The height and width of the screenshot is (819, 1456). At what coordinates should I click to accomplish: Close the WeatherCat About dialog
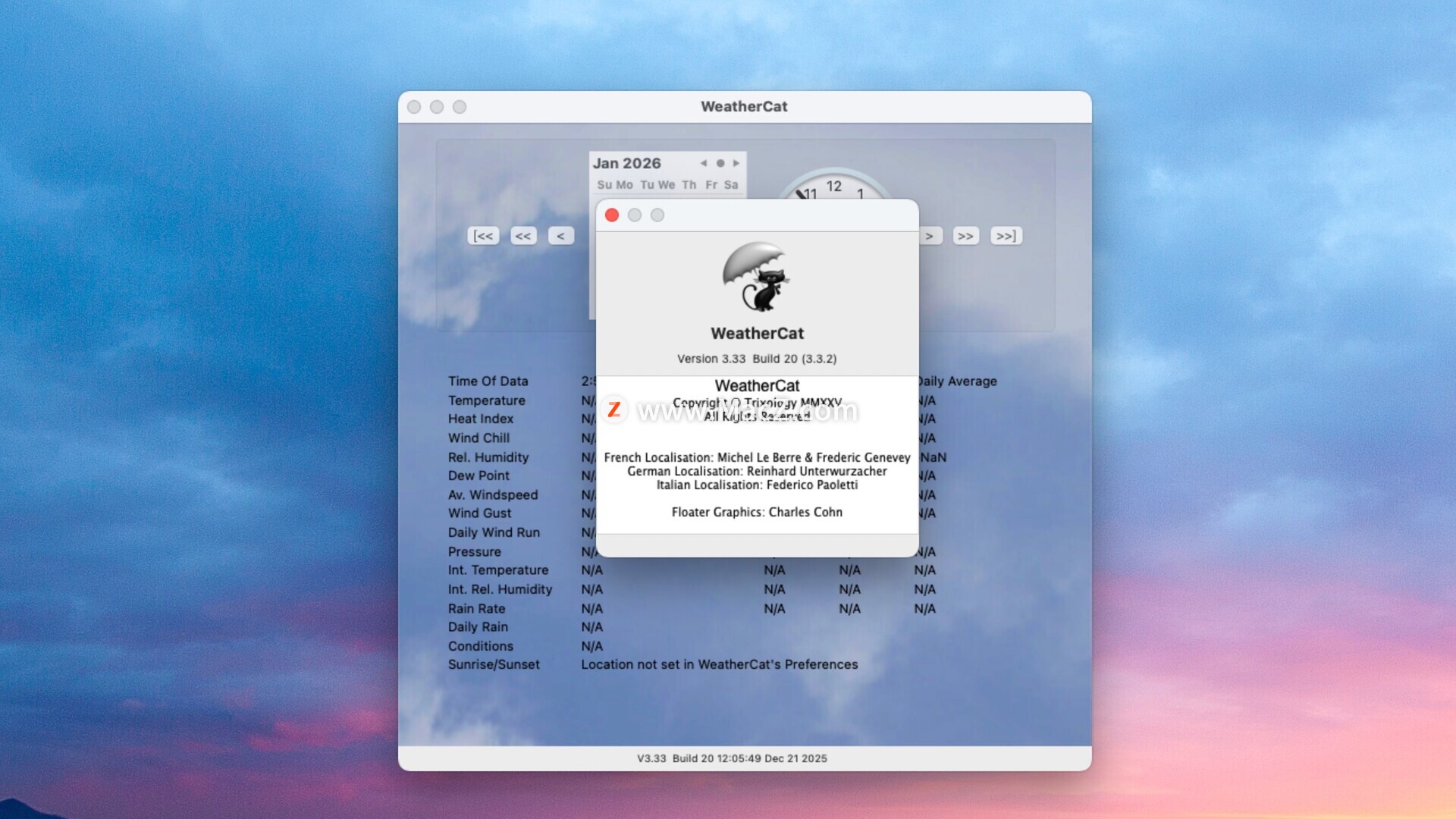coord(612,215)
